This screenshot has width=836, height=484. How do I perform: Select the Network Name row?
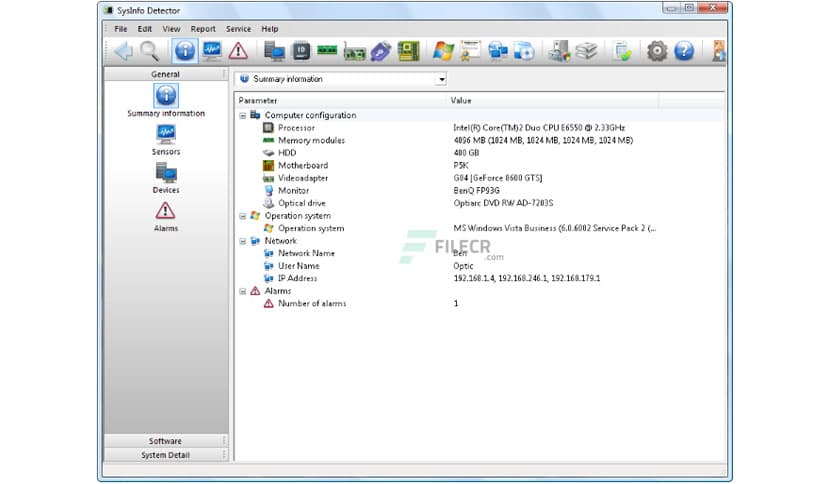point(479,253)
